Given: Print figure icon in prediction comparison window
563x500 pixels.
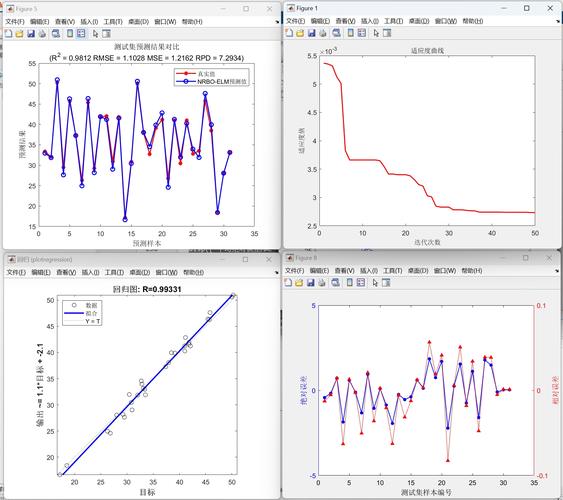Looking at the screenshot, I should pyautogui.click(x=42, y=33).
